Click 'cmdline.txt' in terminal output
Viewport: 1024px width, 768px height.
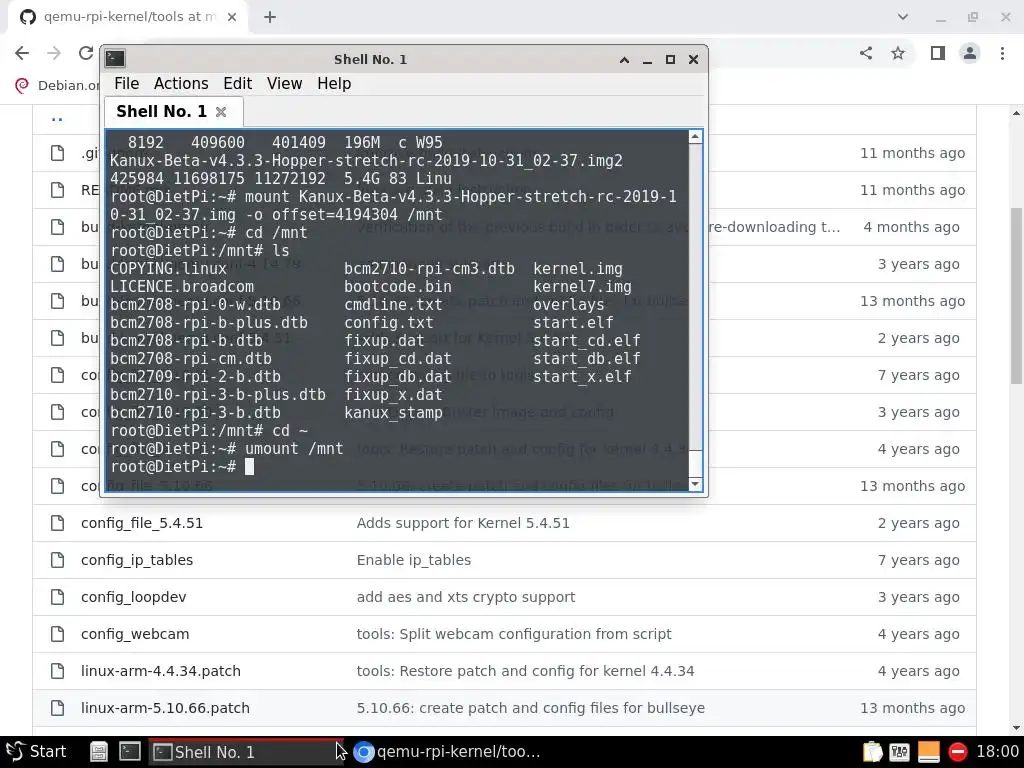tap(393, 304)
